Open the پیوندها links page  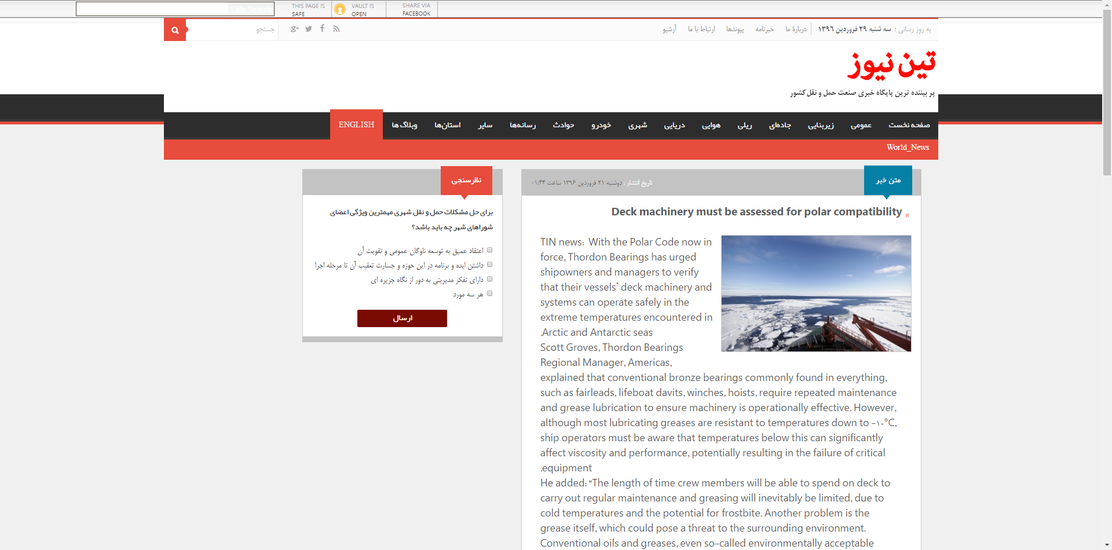click(x=735, y=29)
